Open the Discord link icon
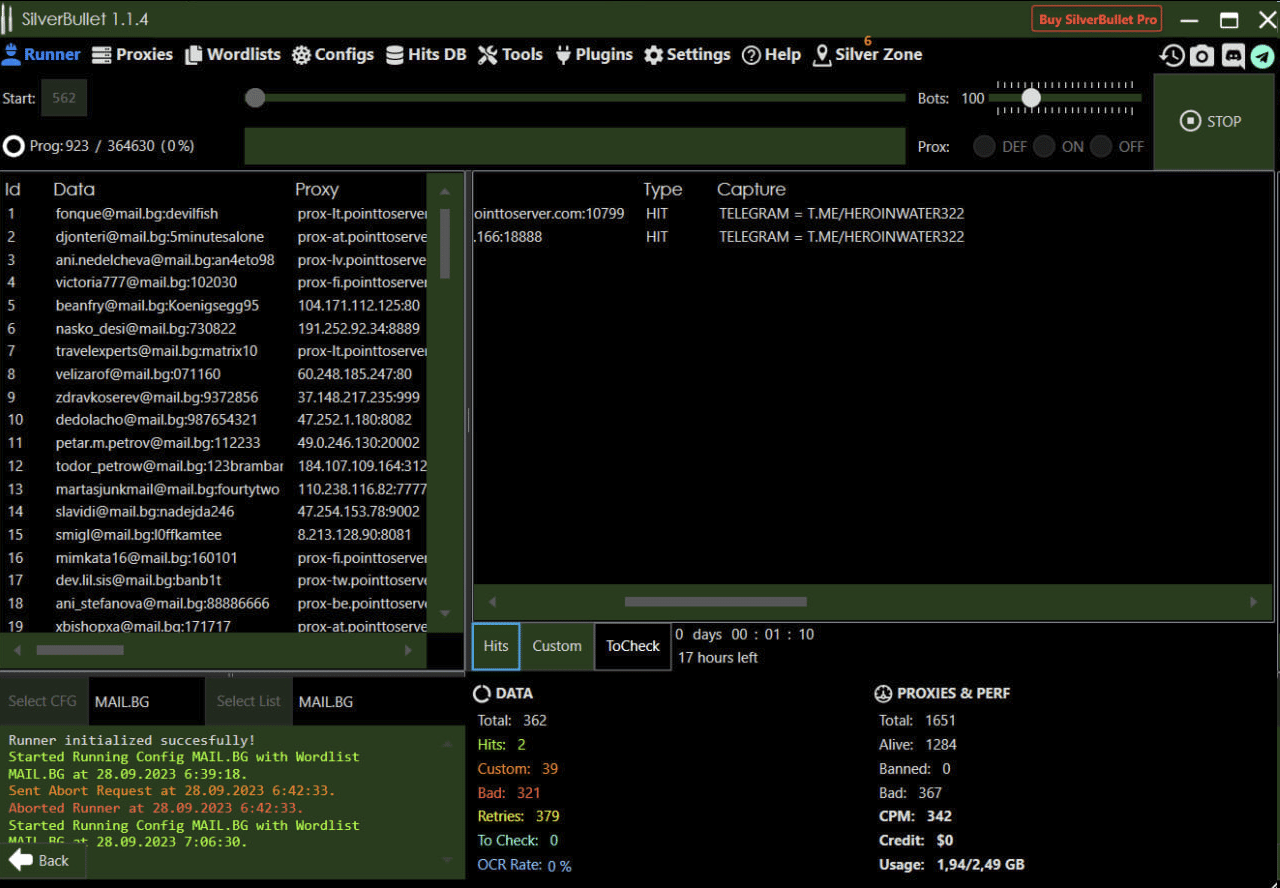The height and width of the screenshot is (888, 1280). tap(1233, 56)
